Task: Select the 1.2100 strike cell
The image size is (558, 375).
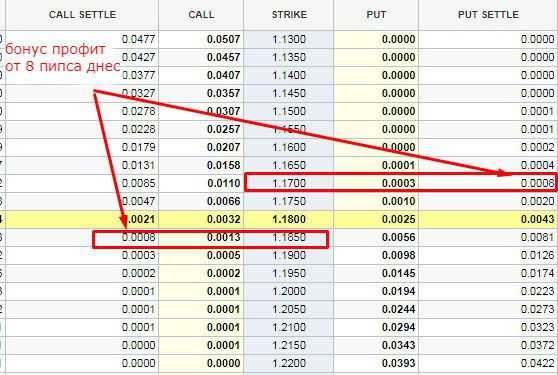Action: click(x=289, y=327)
